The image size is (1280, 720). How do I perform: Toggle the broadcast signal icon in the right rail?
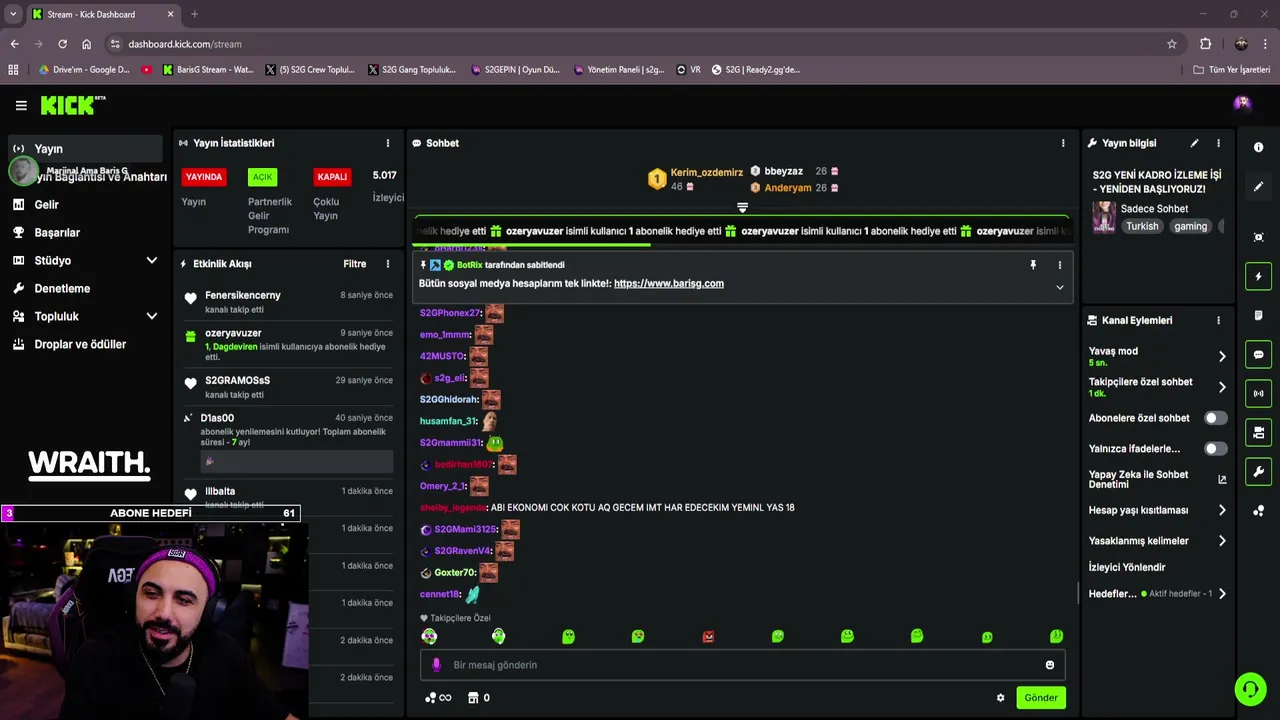point(1259,393)
